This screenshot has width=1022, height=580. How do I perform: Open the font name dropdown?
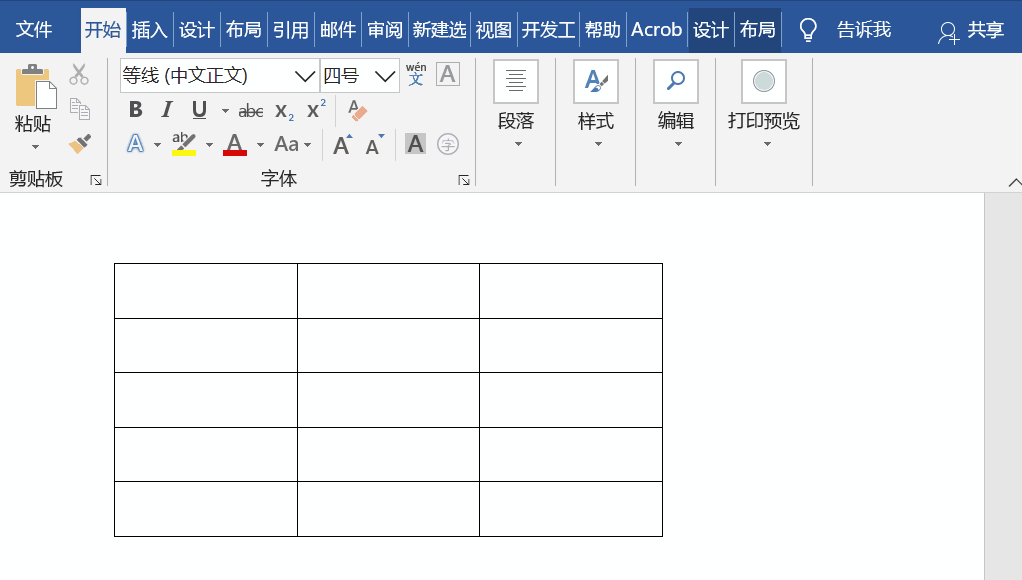tap(305, 75)
